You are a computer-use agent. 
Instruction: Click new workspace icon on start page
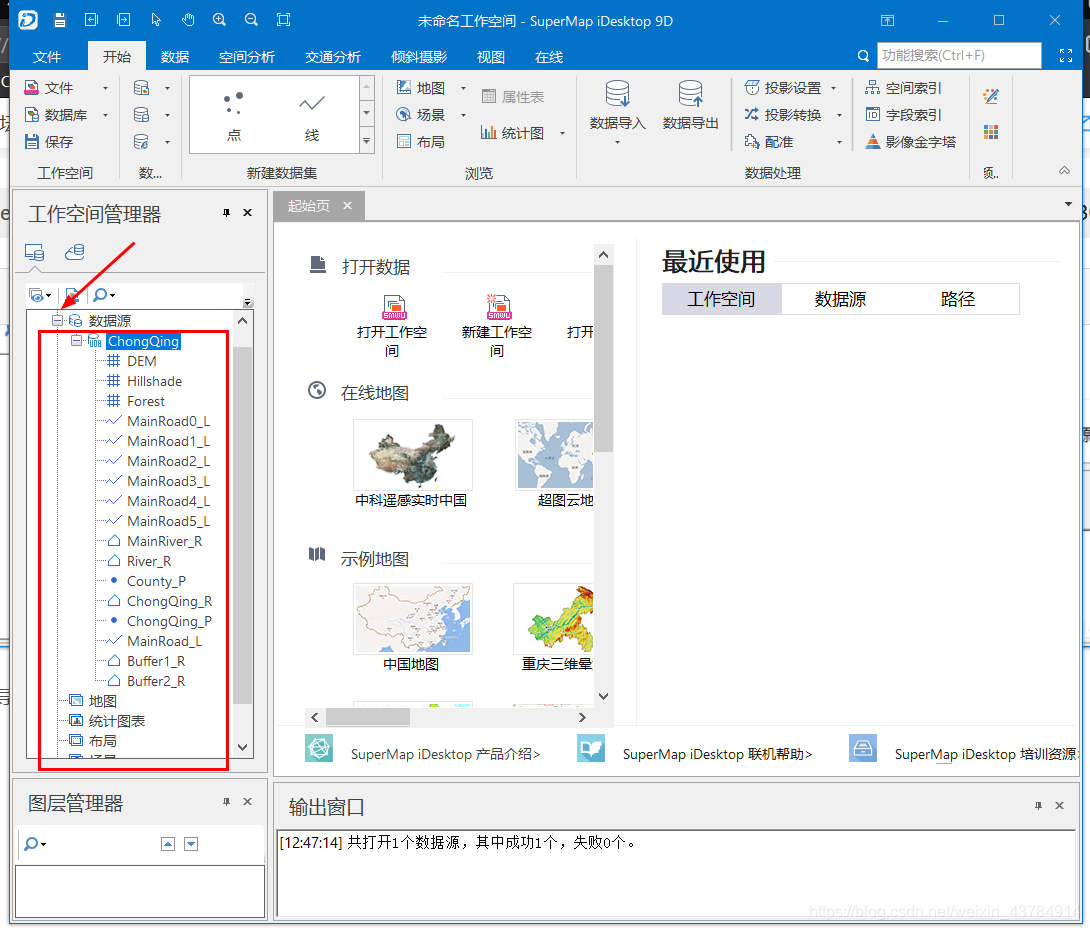498,306
